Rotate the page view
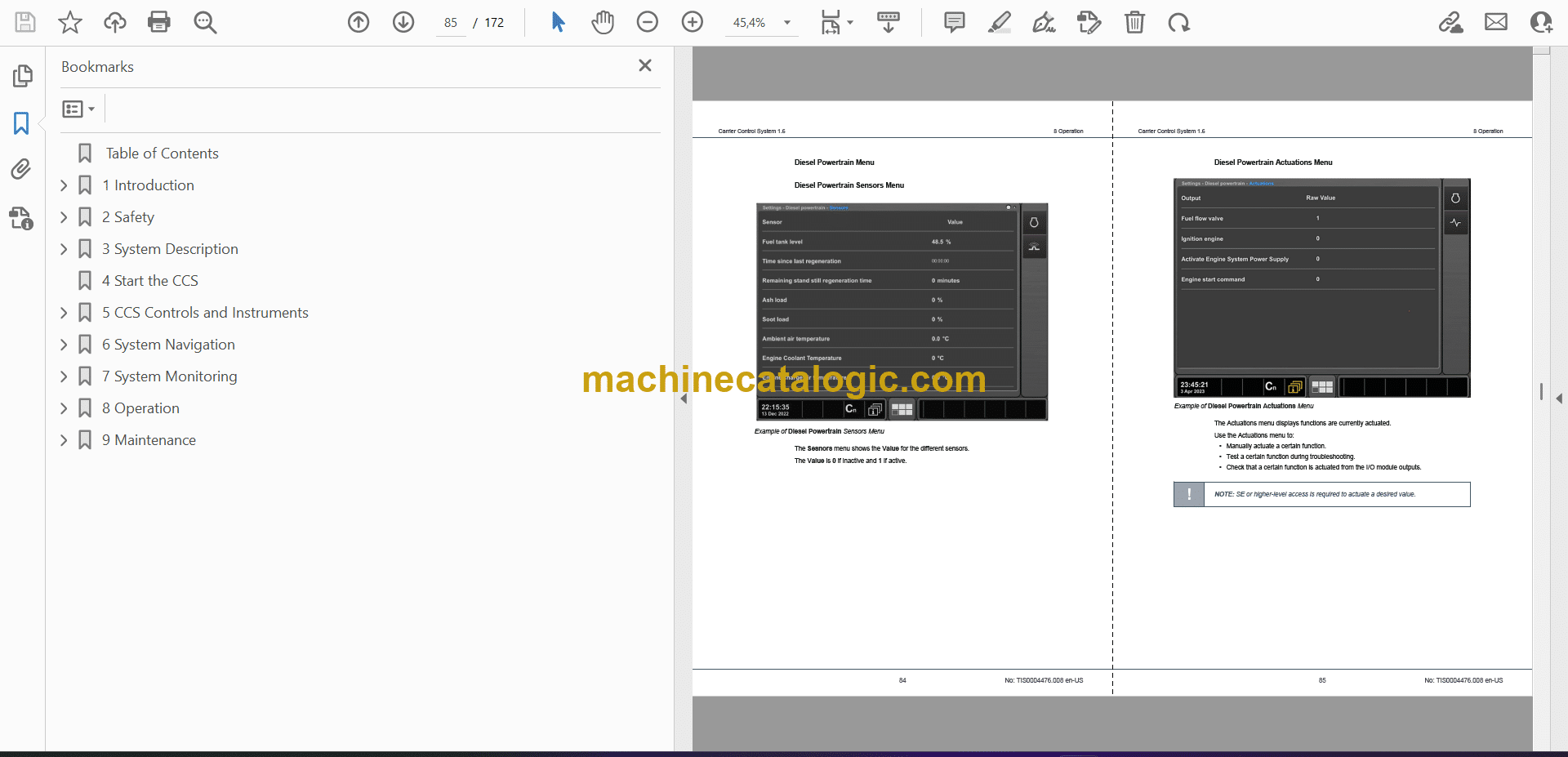The height and width of the screenshot is (757, 1568). click(1178, 22)
